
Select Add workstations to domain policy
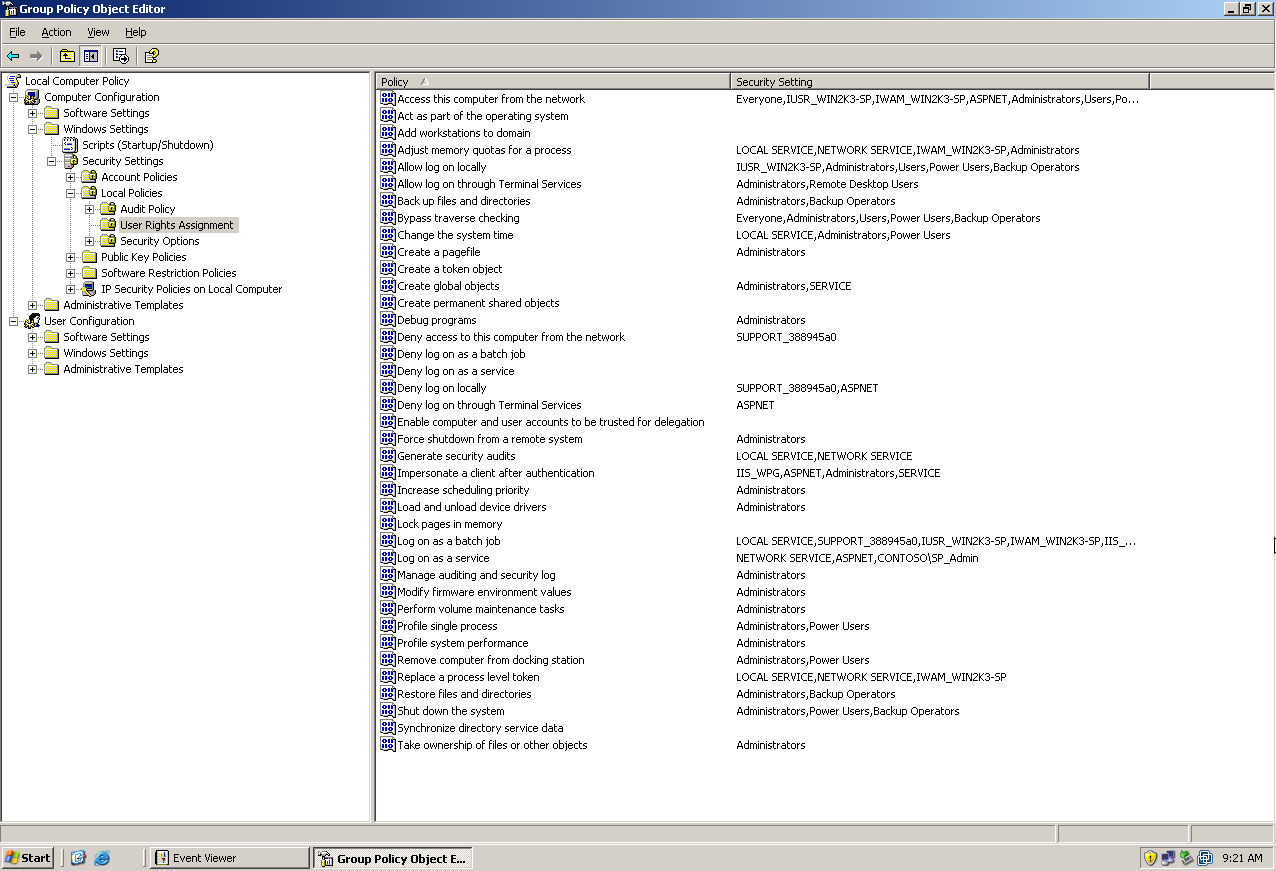point(464,133)
